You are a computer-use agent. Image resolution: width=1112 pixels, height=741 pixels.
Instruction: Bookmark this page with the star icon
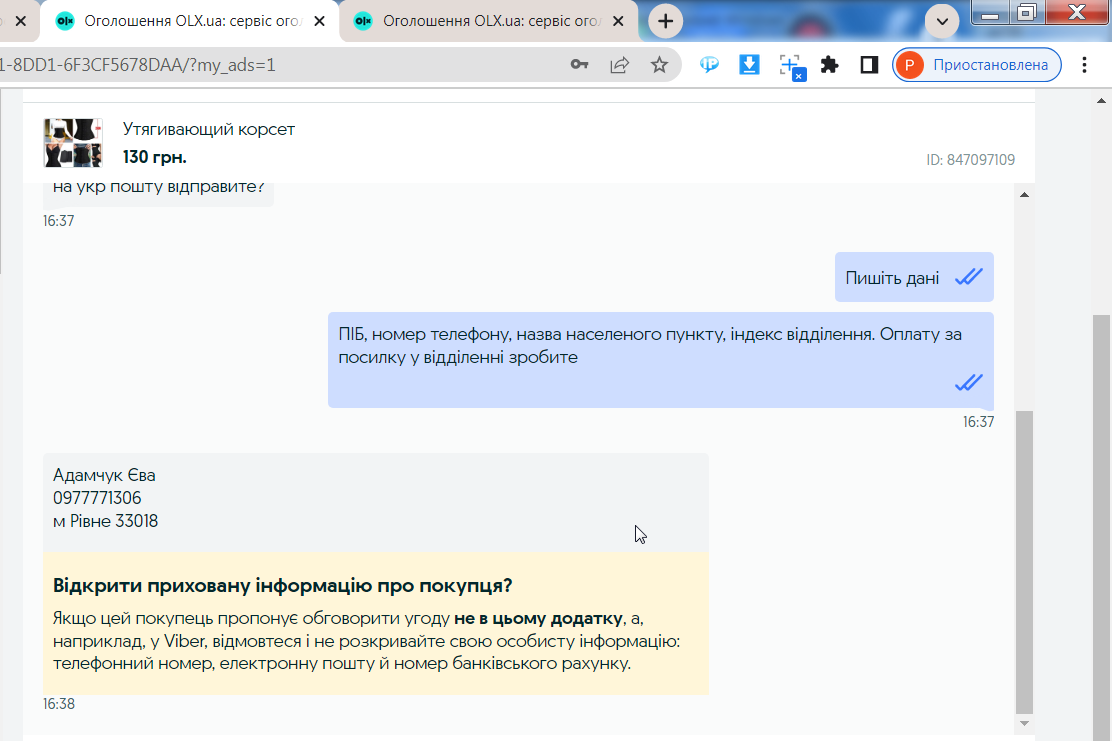pos(660,65)
